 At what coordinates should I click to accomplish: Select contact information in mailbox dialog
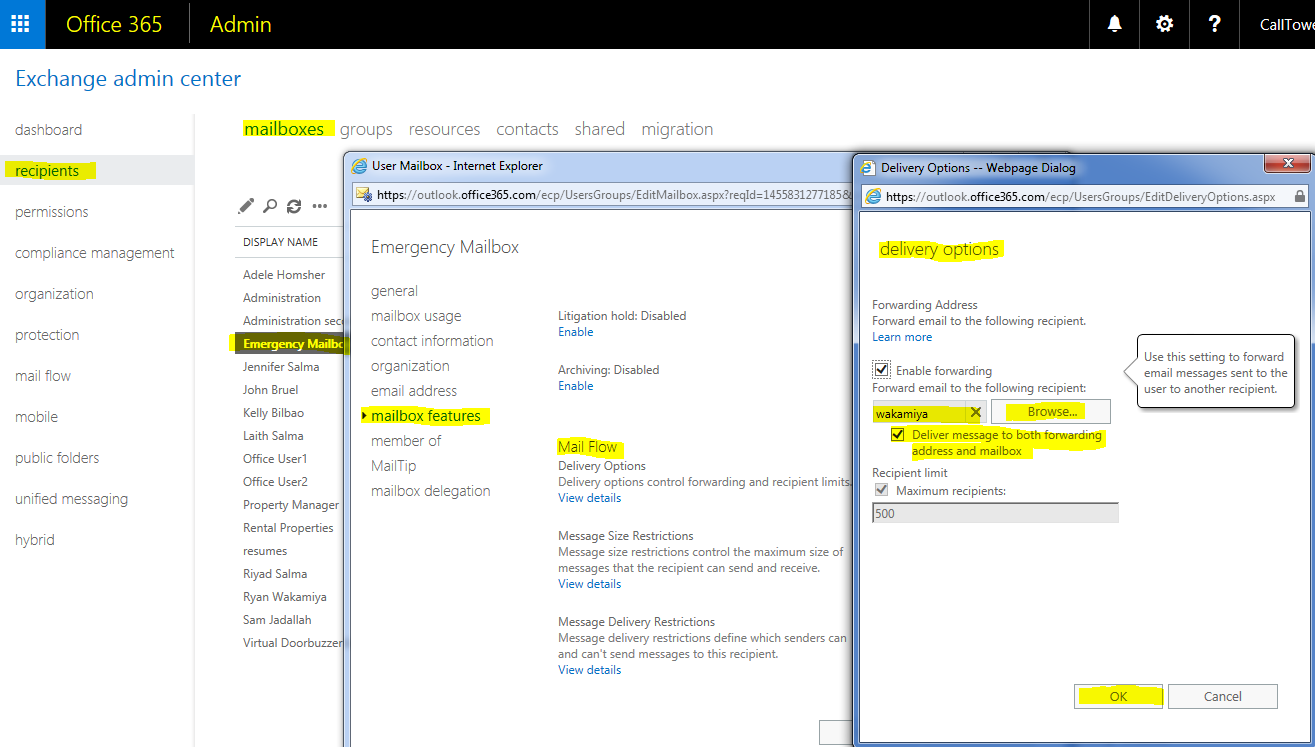[x=432, y=341]
